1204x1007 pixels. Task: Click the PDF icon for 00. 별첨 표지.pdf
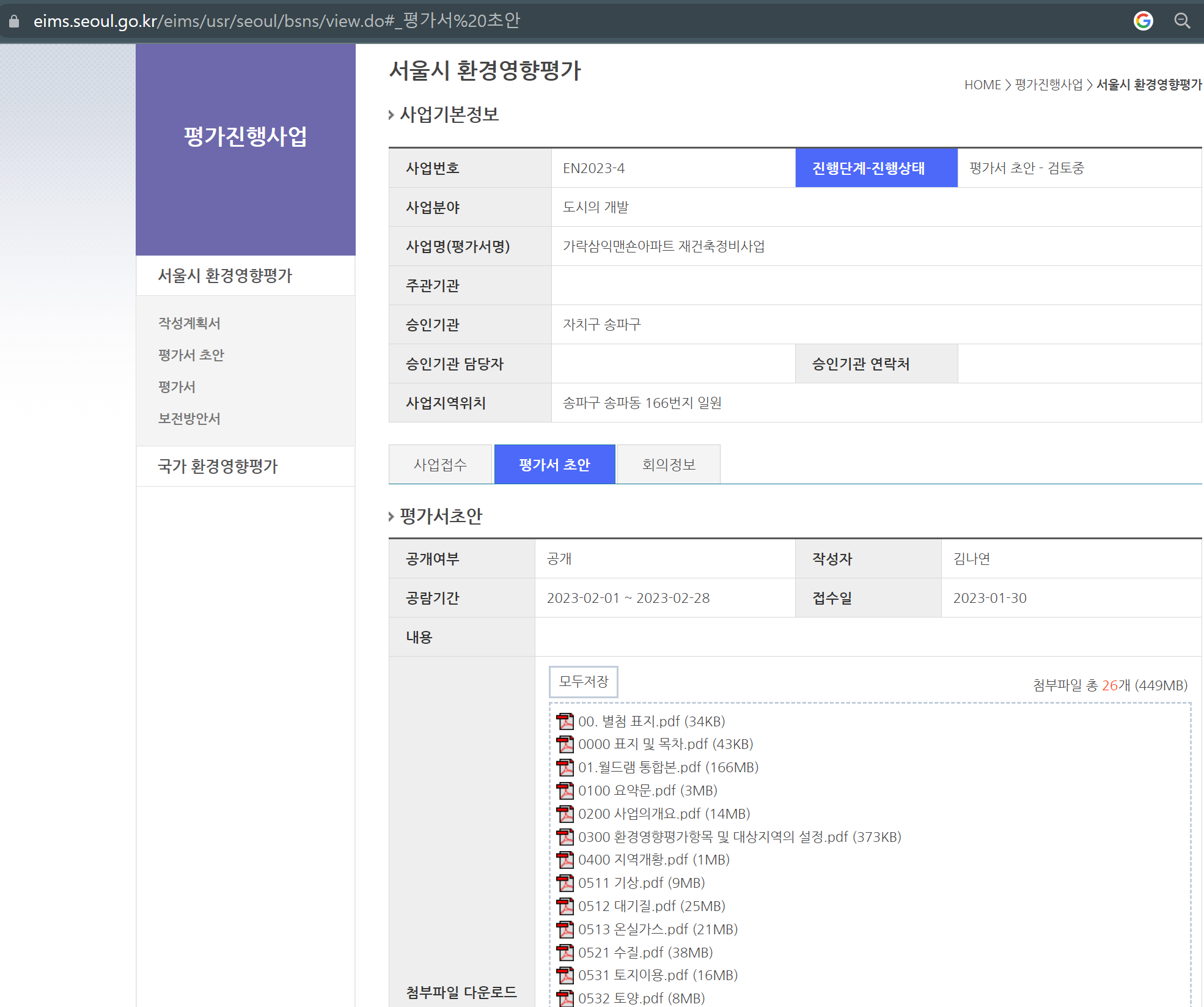(565, 721)
